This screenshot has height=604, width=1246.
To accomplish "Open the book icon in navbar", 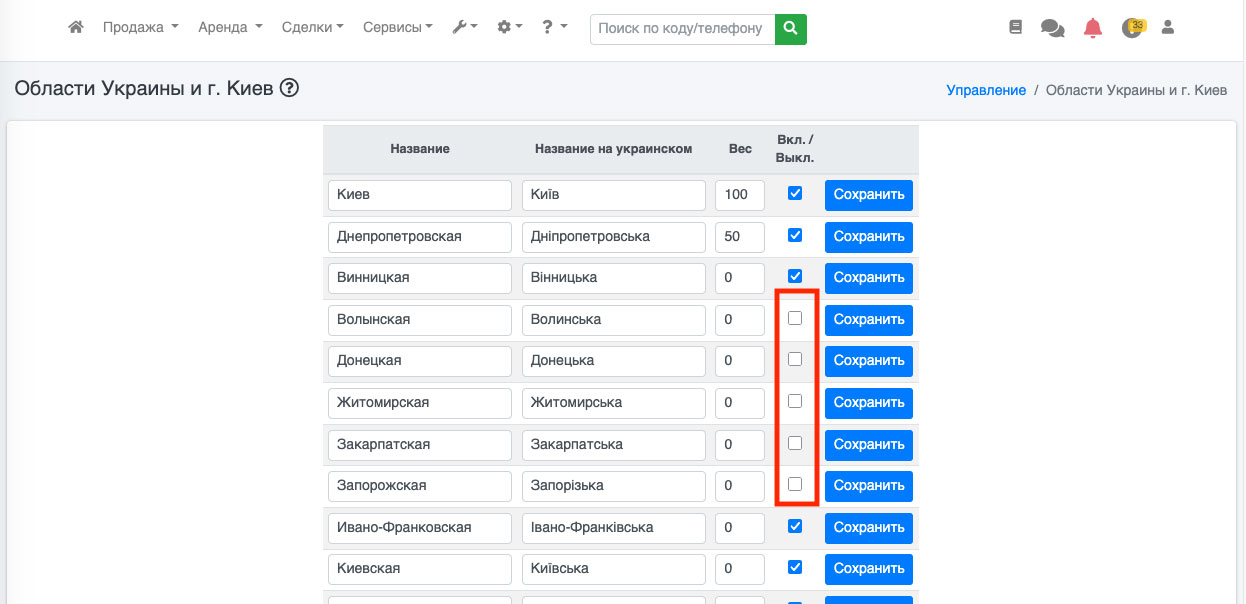I will click(x=1016, y=28).
